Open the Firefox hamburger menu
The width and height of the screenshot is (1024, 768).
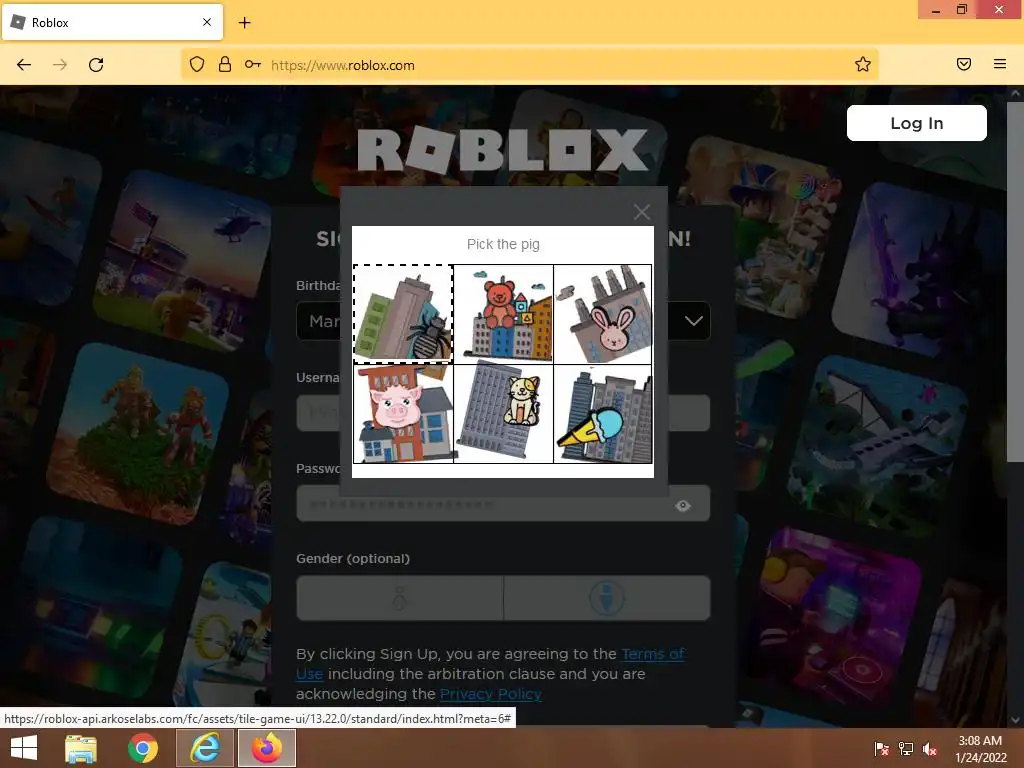point(1000,64)
